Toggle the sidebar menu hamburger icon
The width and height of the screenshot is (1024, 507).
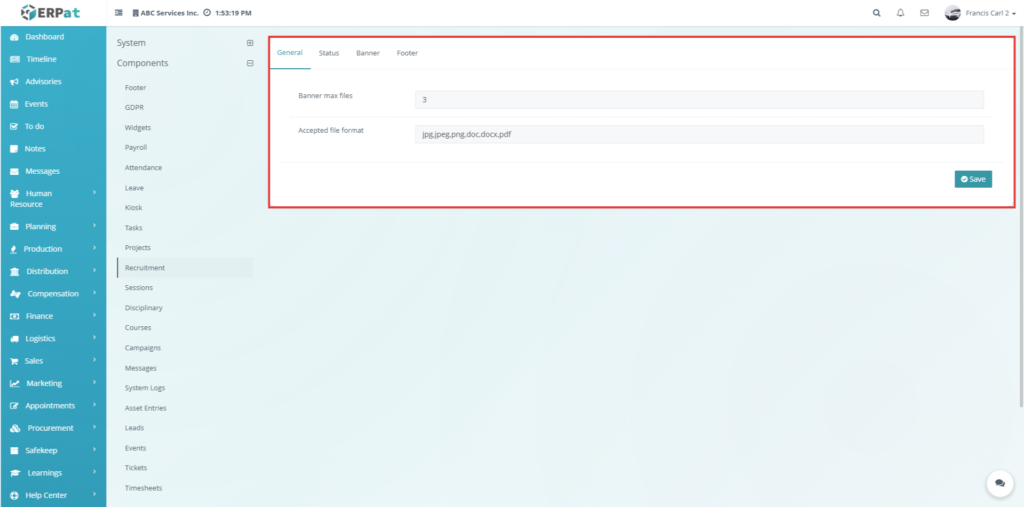point(119,13)
